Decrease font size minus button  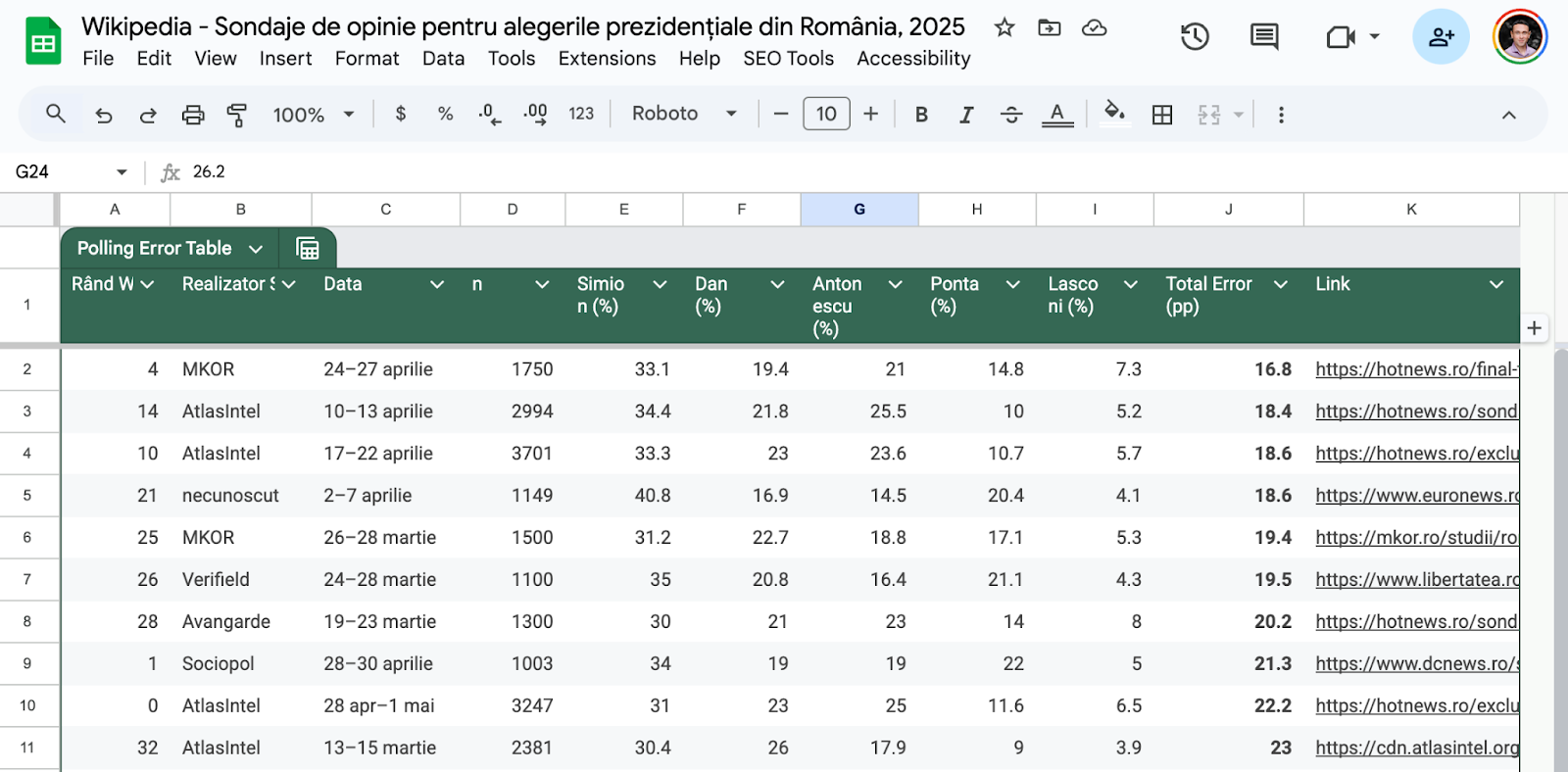pos(781,114)
